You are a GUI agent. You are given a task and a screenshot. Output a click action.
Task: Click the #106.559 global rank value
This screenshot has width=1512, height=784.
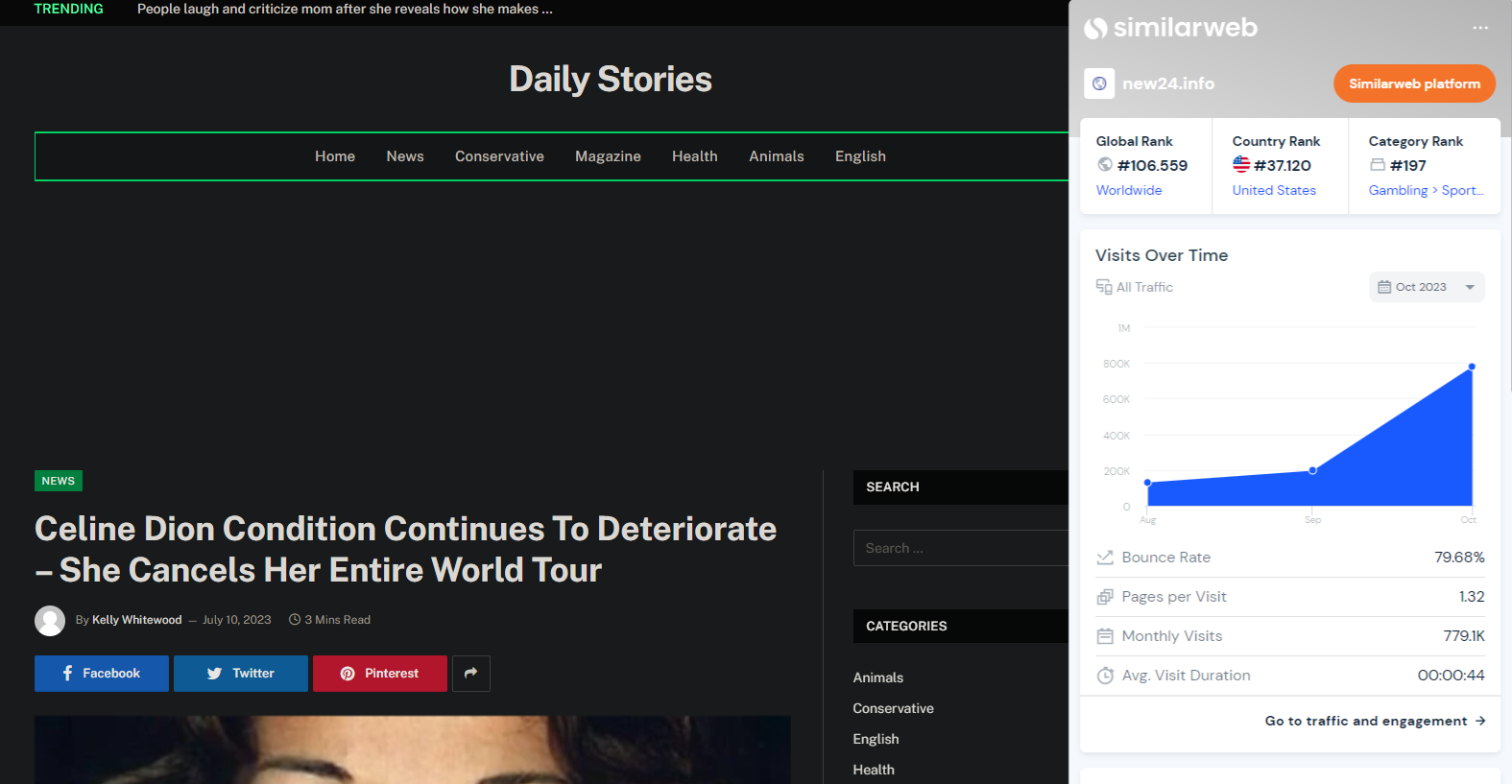(x=1152, y=165)
